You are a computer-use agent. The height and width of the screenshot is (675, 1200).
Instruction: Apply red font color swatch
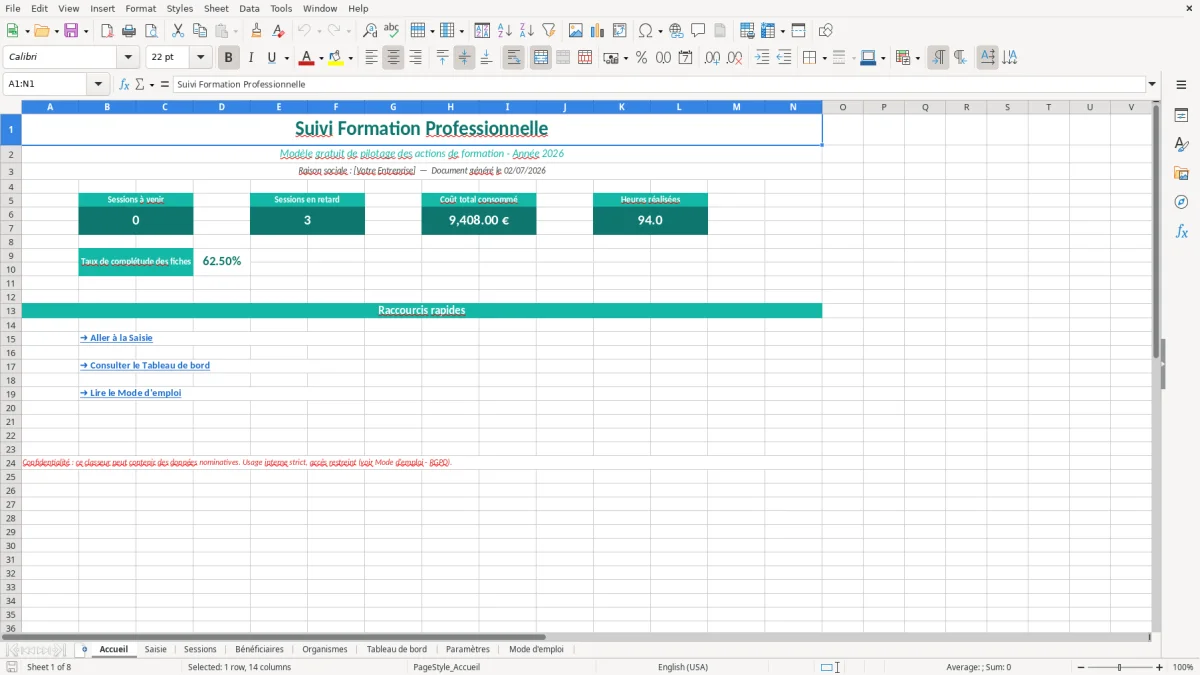[306, 58]
